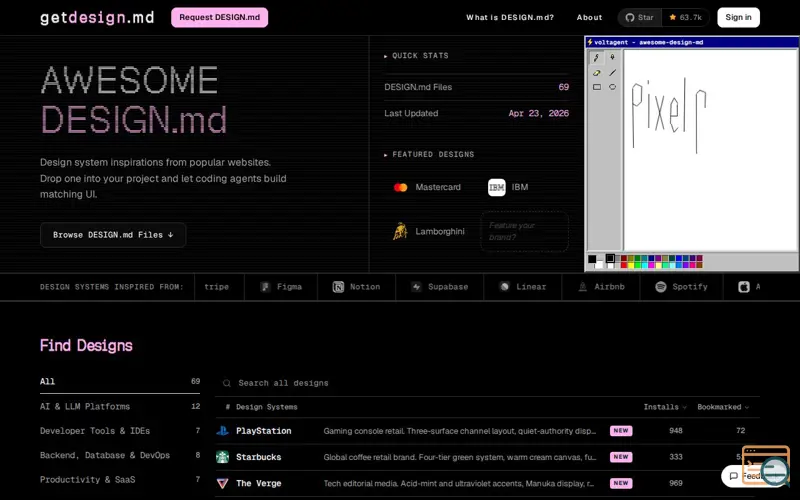Click the Lamborghini bull logo icon
This screenshot has width=800, height=500.
coord(401,231)
